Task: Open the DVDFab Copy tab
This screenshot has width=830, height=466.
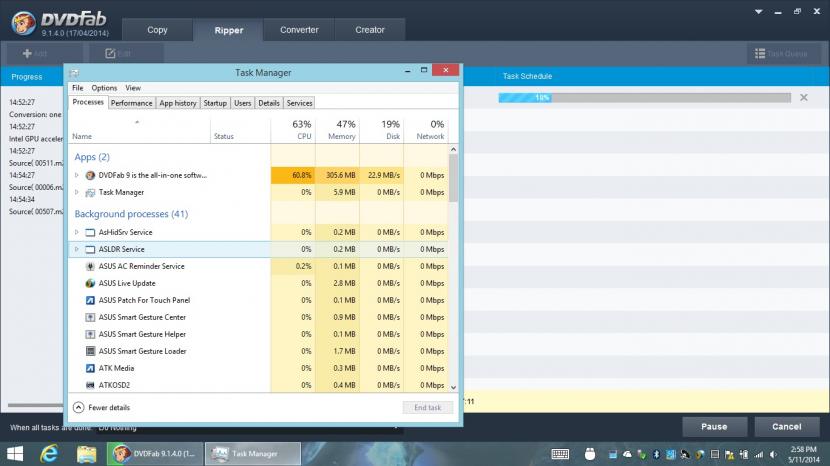Action: click(x=157, y=30)
